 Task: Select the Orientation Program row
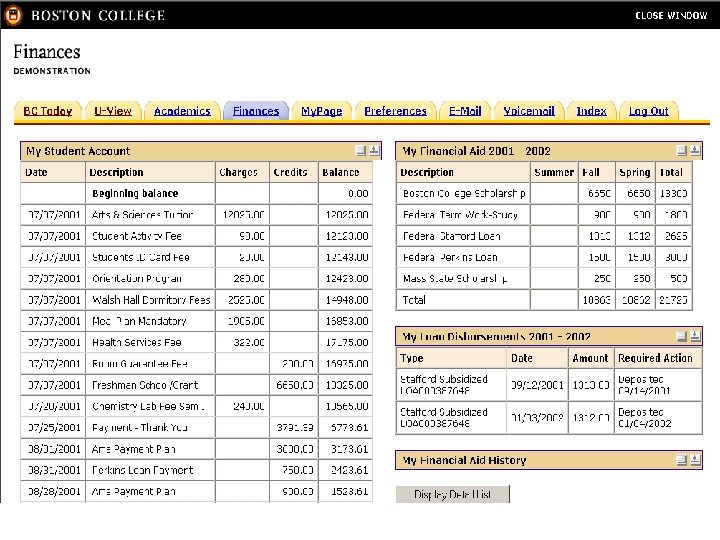pyautogui.click(x=196, y=278)
